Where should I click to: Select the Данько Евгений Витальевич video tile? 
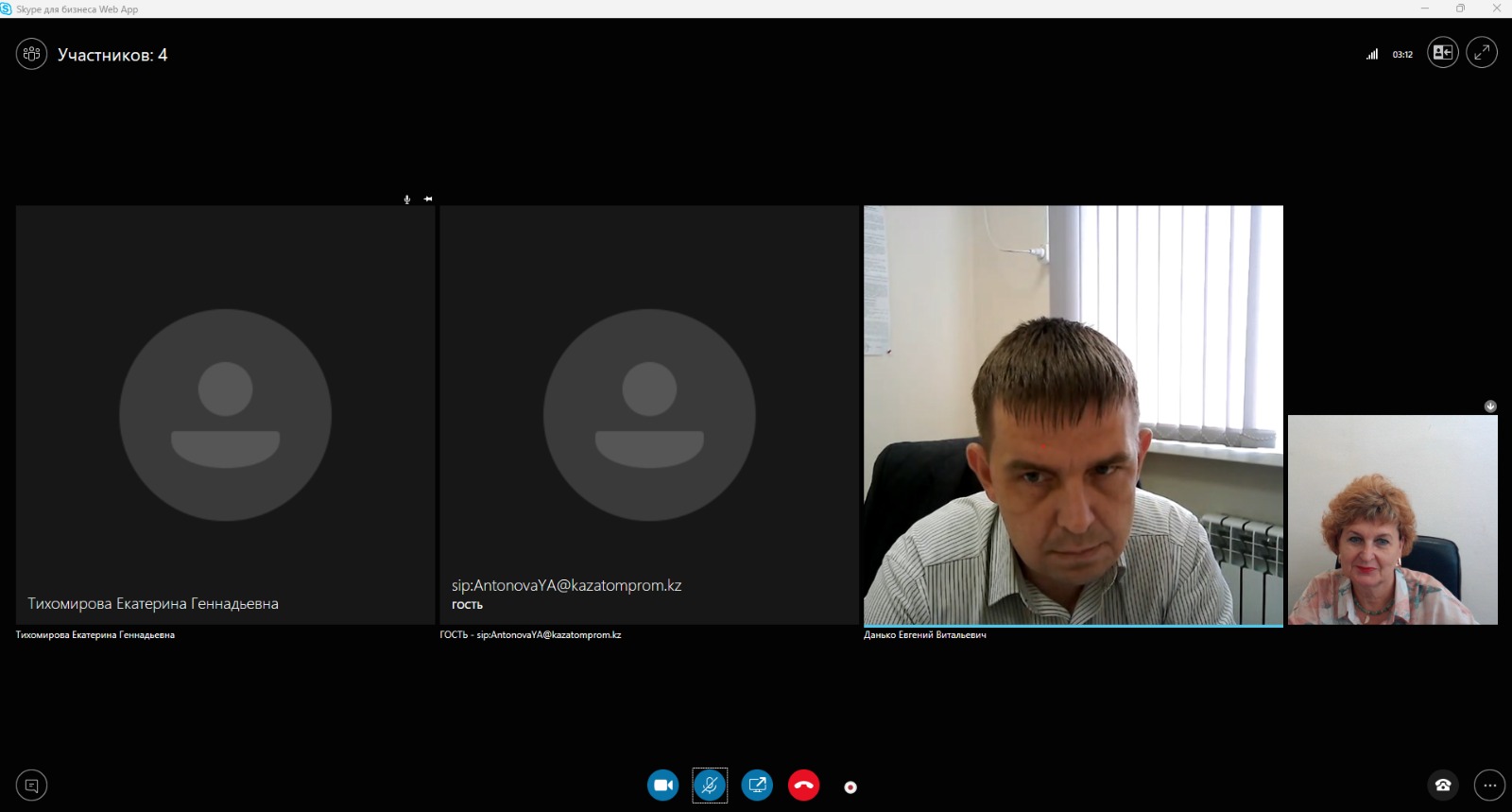1073,415
